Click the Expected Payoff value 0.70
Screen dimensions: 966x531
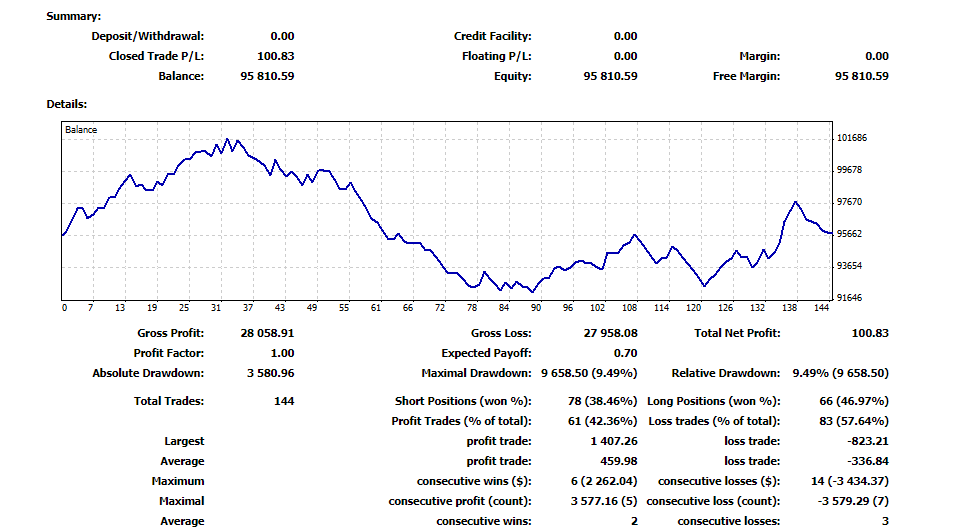[625, 353]
